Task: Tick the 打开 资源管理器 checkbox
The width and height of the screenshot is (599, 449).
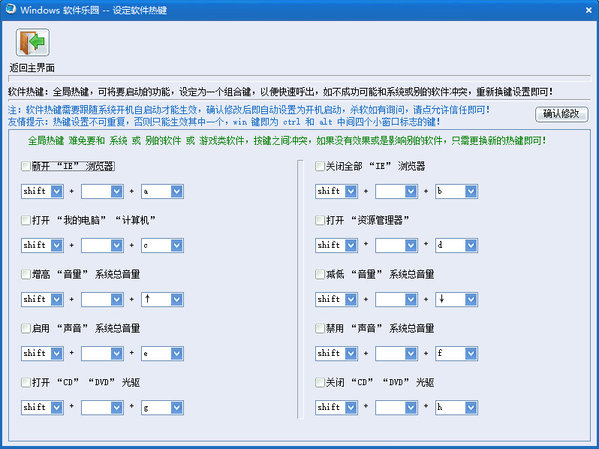Action: click(x=320, y=220)
